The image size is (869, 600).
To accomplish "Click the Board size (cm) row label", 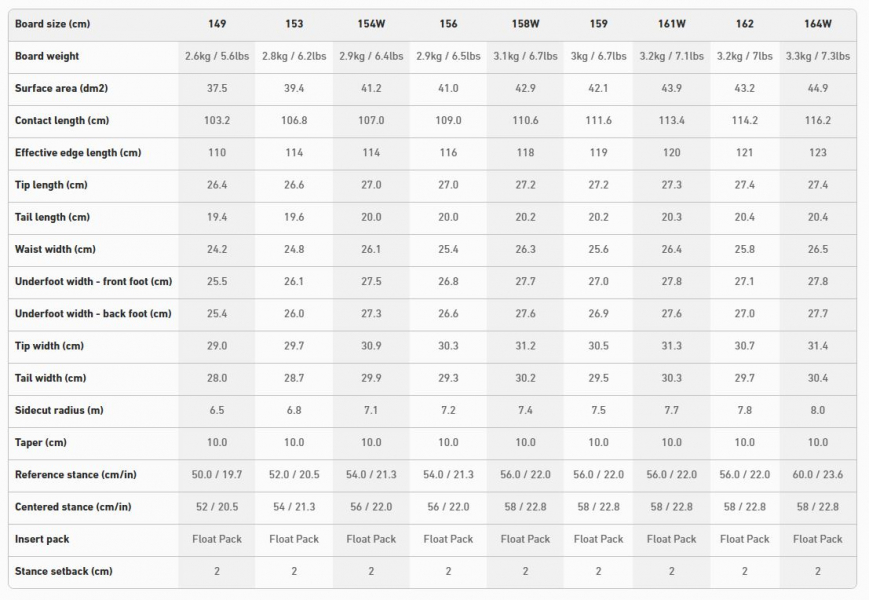I will tap(52, 24).
